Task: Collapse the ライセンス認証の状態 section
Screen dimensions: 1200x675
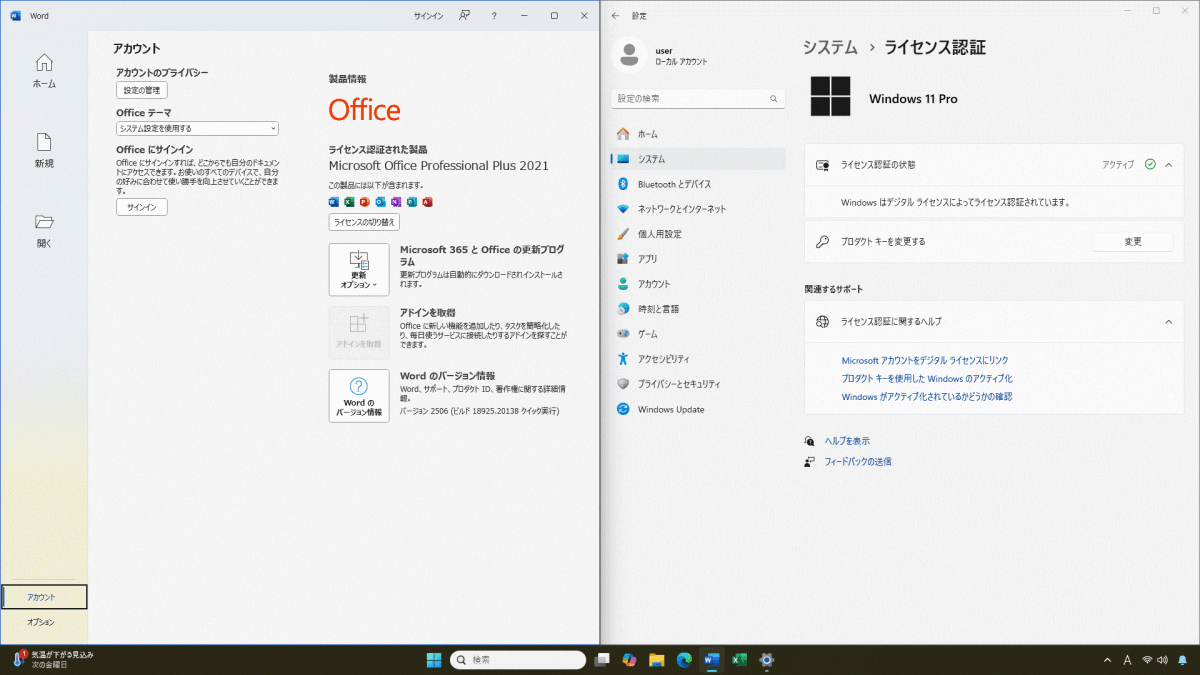Action: pos(1168,164)
